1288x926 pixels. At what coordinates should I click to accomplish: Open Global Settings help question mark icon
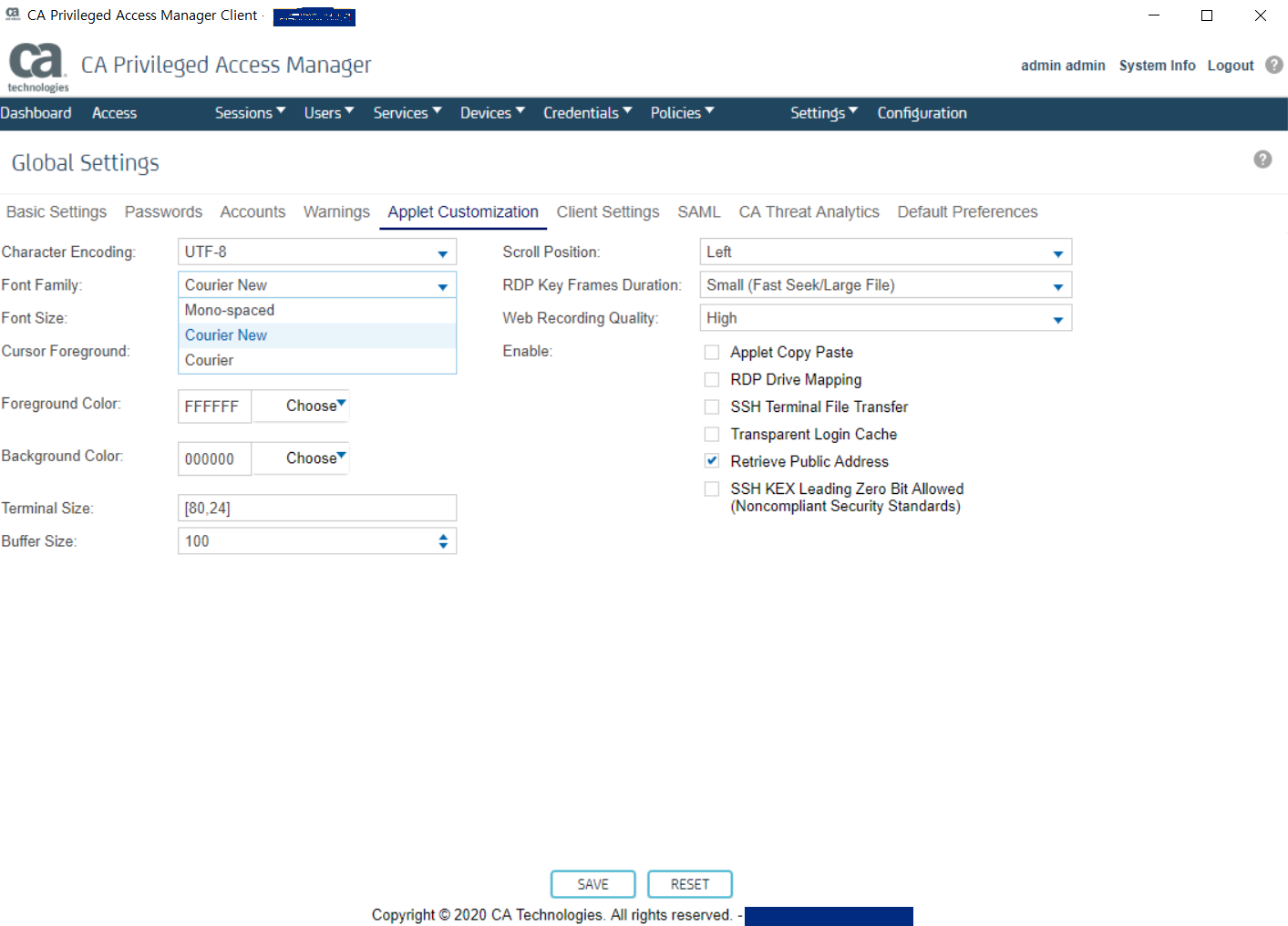coord(1262,159)
